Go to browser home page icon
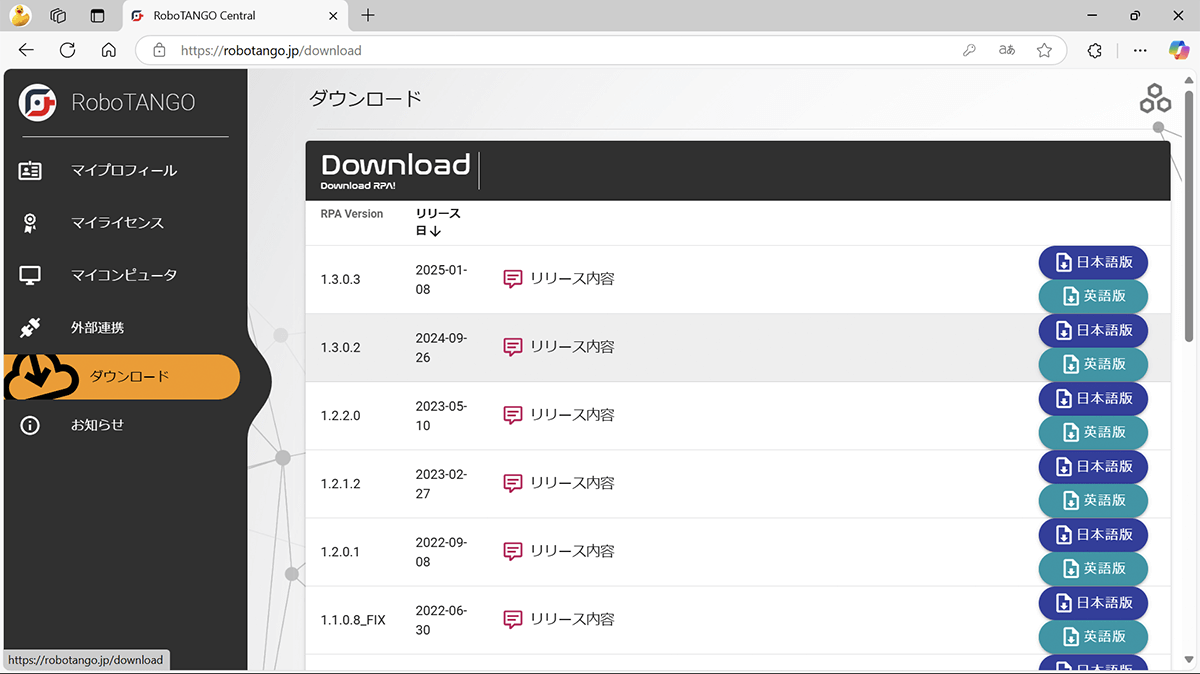1200x674 pixels. 109,50
